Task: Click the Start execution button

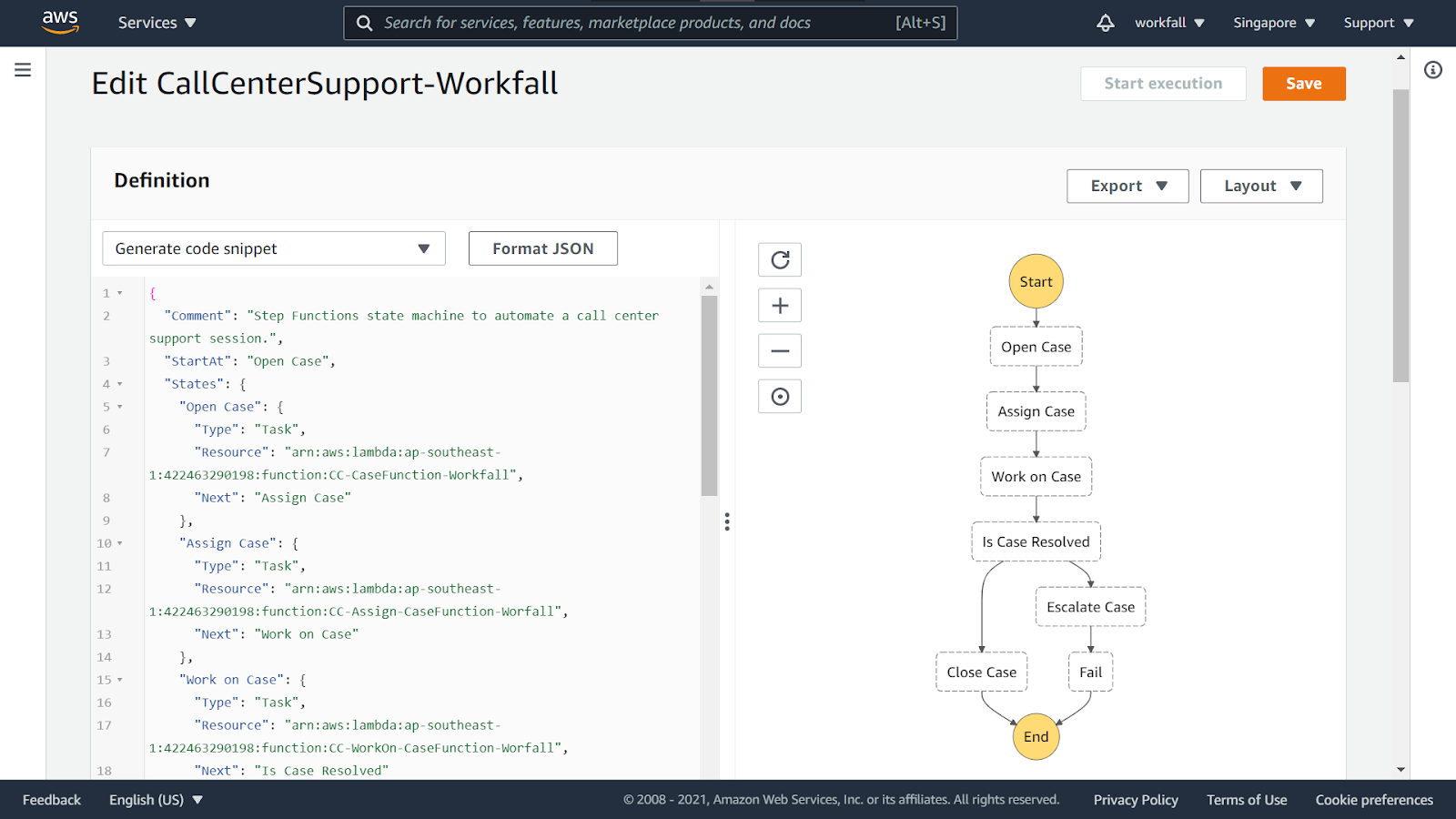Action: [1163, 84]
